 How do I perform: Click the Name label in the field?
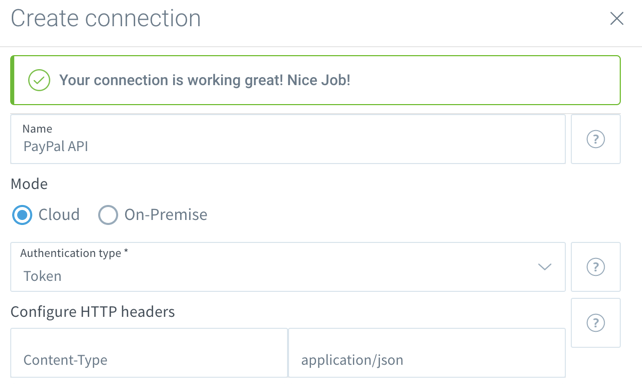(x=37, y=129)
